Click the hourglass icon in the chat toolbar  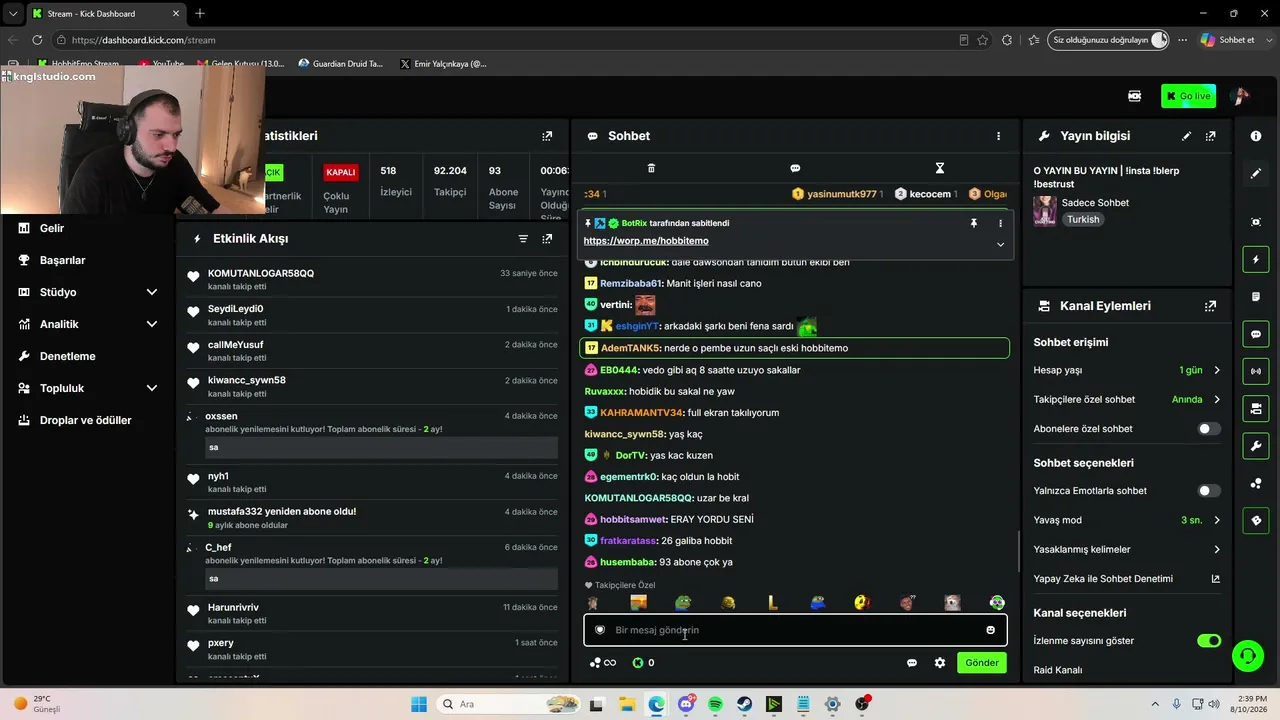[x=939, y=168]
